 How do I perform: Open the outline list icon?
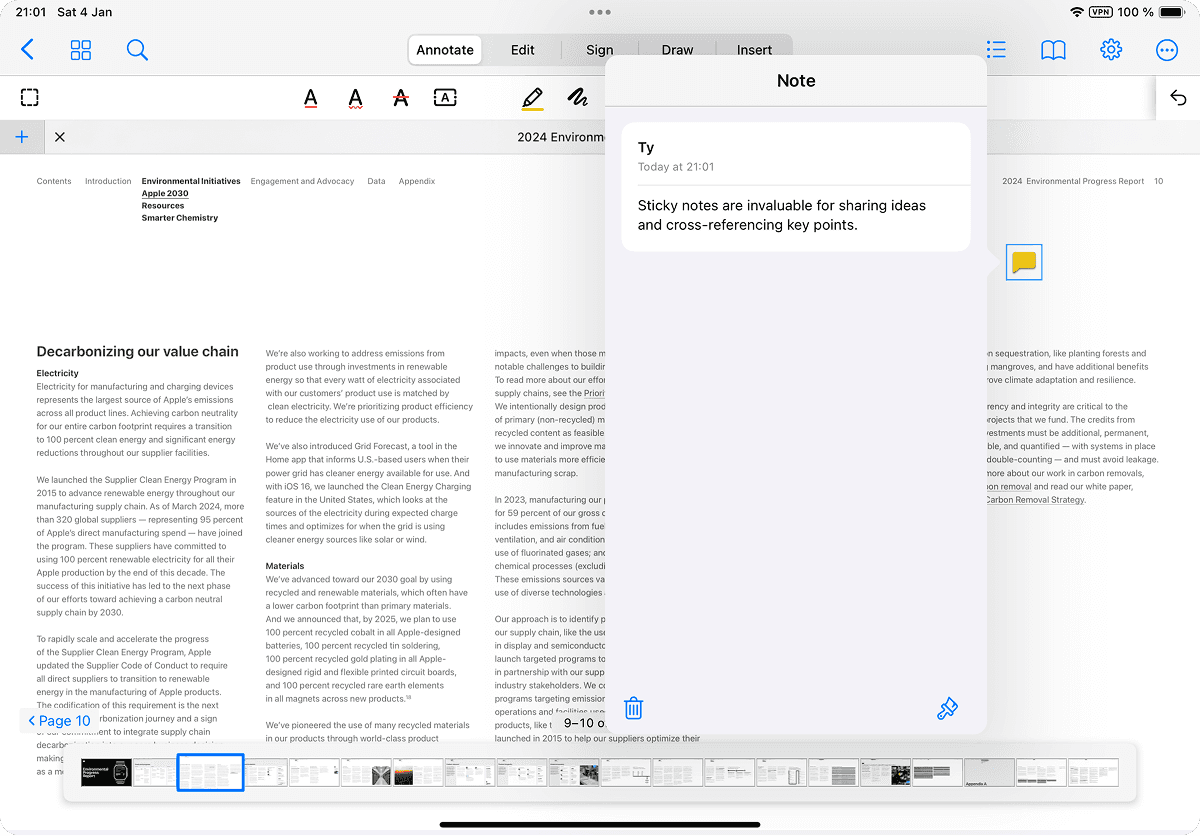[x=995, y=50]
